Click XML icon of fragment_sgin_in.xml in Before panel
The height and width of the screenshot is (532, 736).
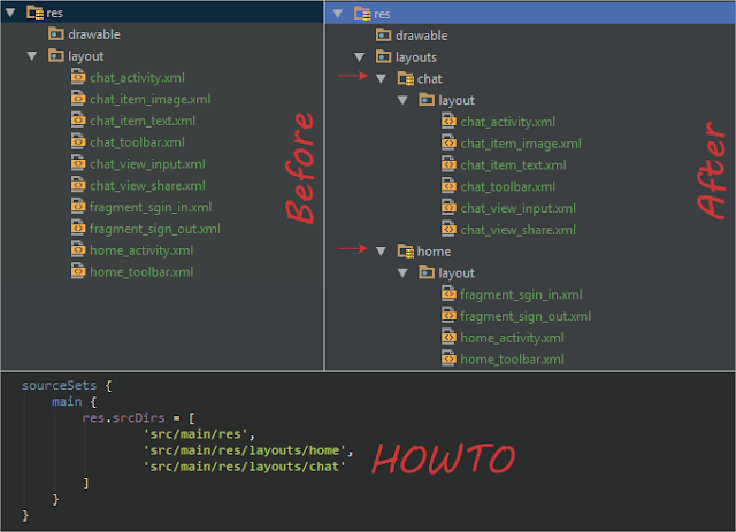click(x=78, y=206)
